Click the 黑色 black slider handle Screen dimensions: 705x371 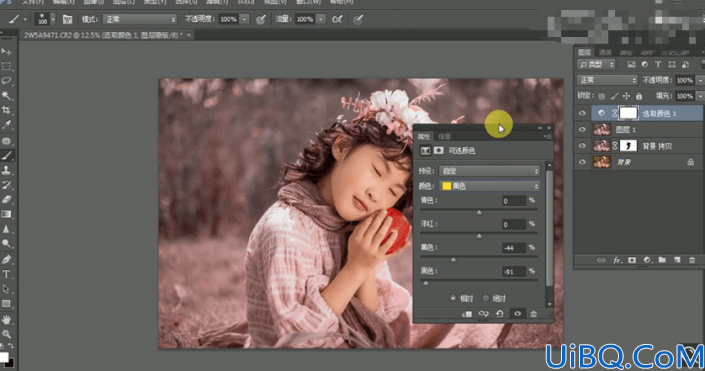tap(426, 283)
